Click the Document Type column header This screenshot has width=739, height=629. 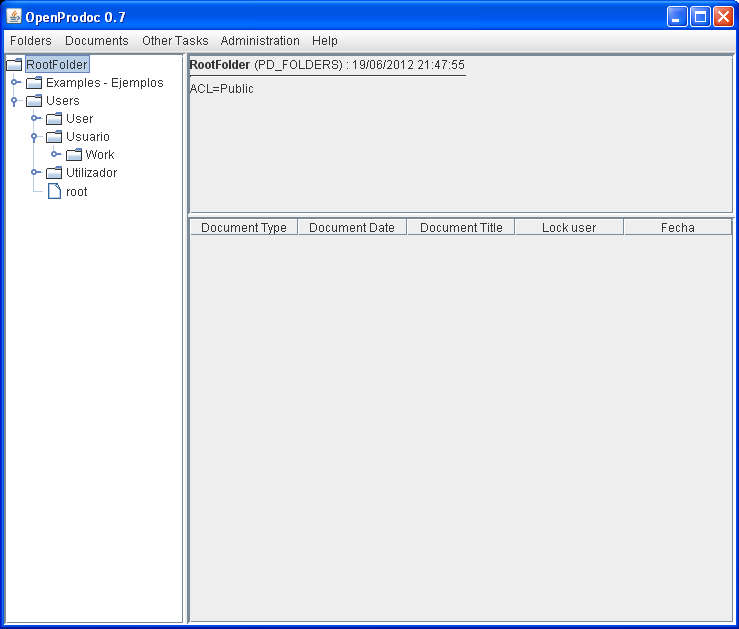[244, 228]
